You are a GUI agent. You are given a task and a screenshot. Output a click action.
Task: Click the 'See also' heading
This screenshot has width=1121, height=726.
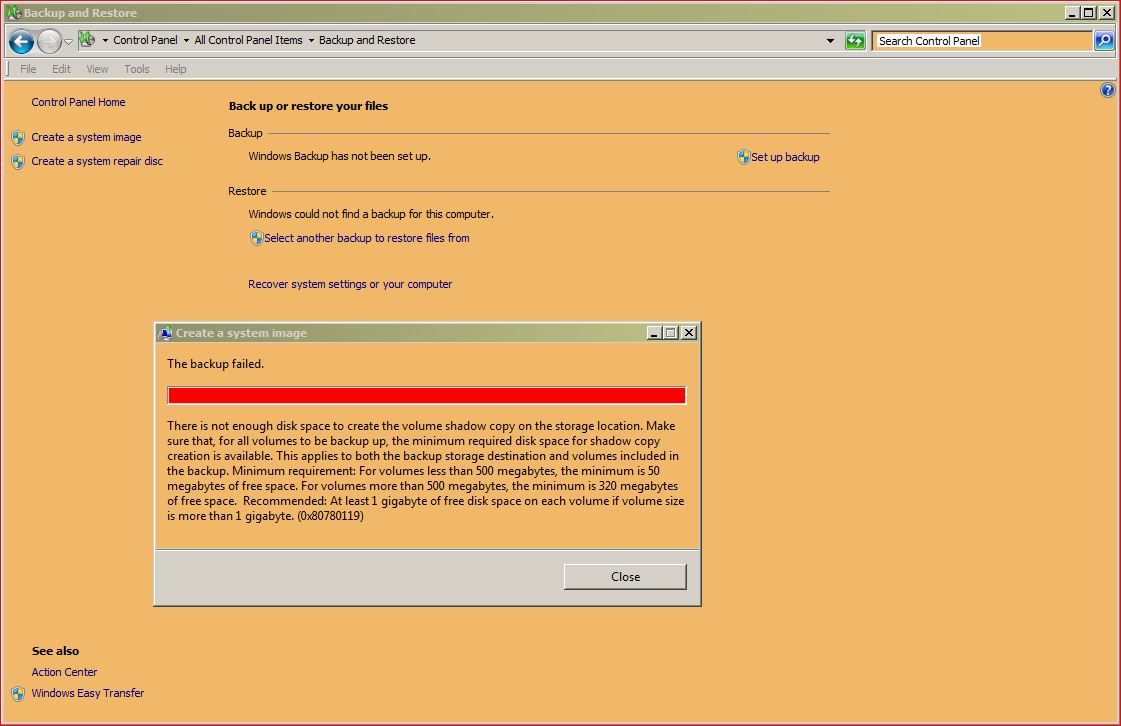(55, 651)
